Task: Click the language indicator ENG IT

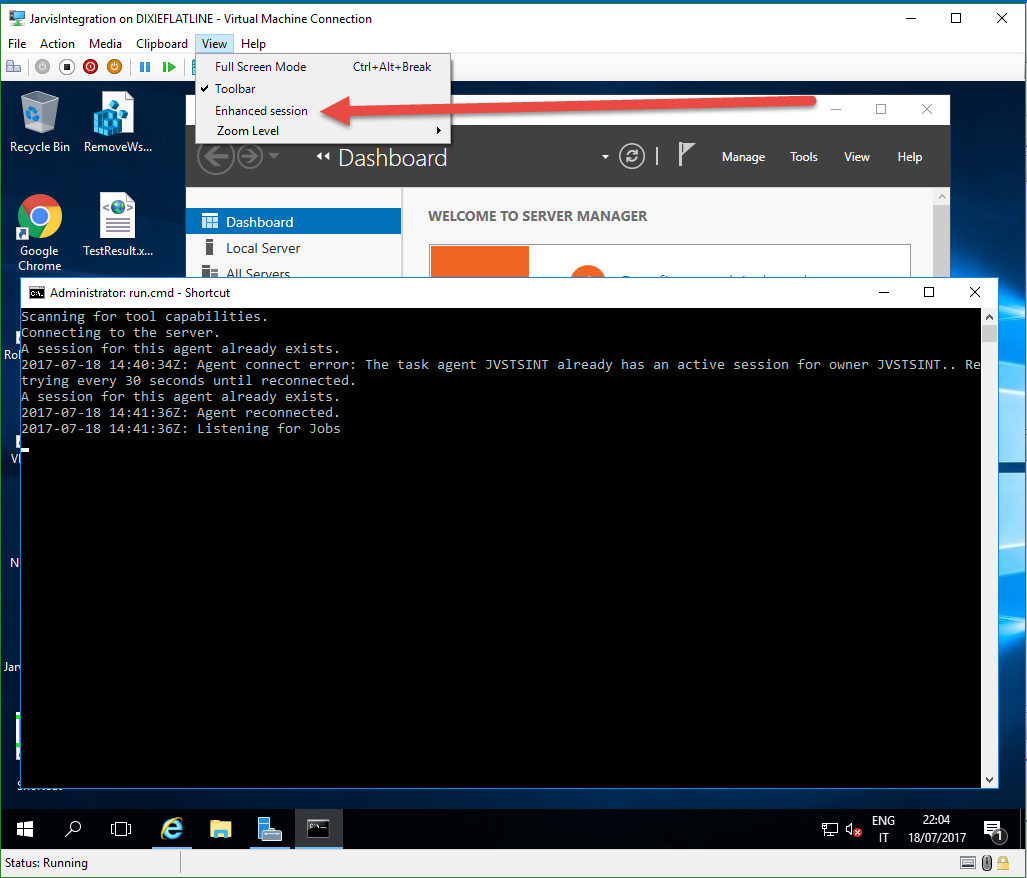Action: tap(883, 829)
